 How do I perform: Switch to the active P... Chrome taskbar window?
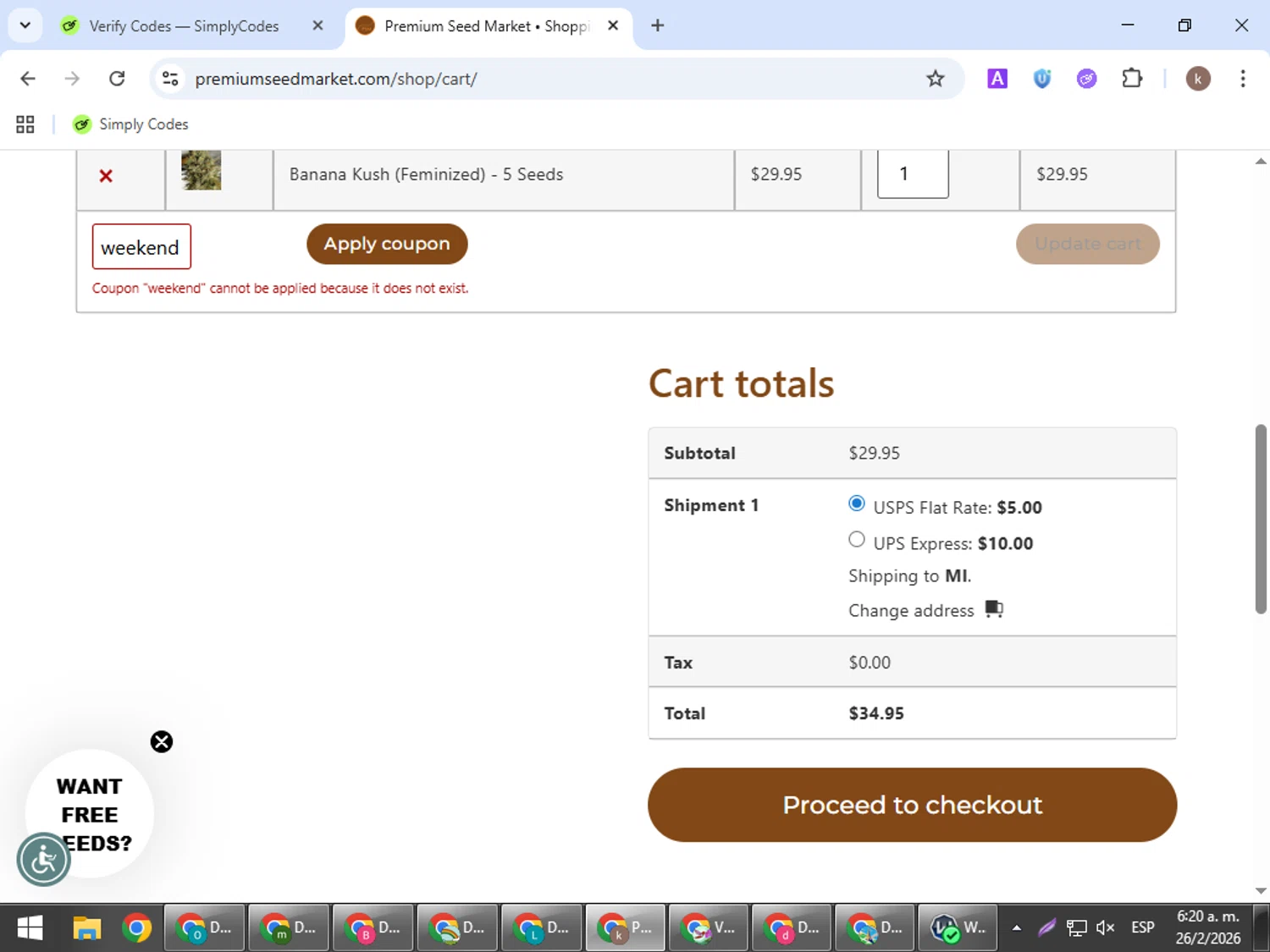[625, 928]
